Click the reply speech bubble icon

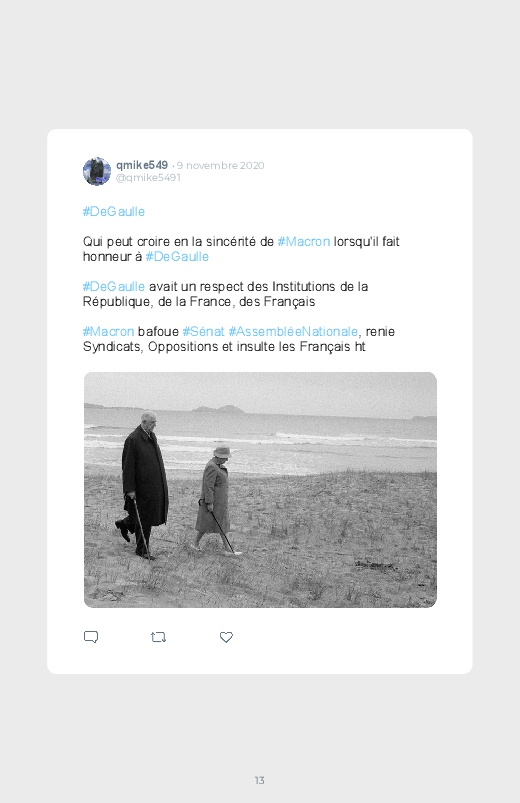(91, 637)
